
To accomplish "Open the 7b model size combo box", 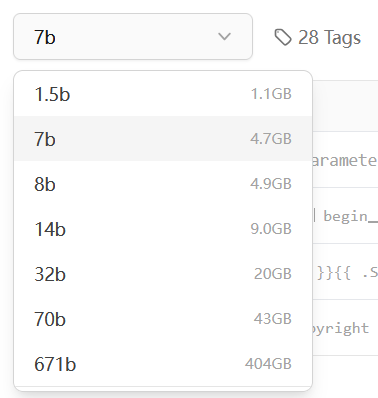I will [133, 37].
